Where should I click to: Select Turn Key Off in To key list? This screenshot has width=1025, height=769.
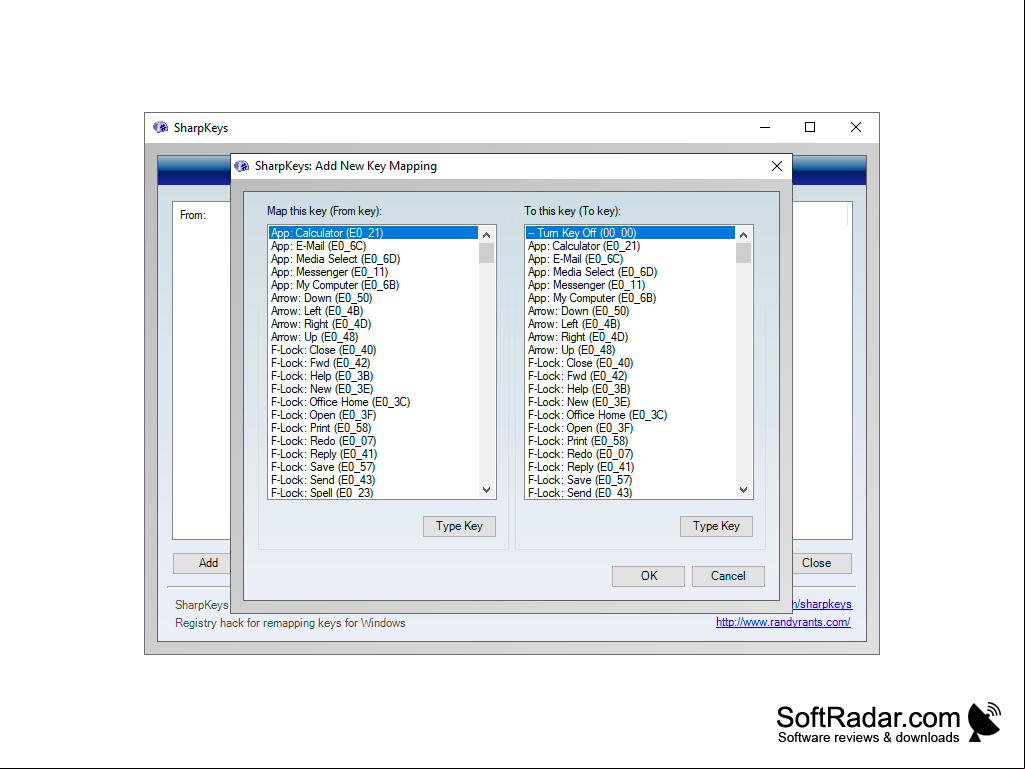pyautogui.click(x=630, y=233)
